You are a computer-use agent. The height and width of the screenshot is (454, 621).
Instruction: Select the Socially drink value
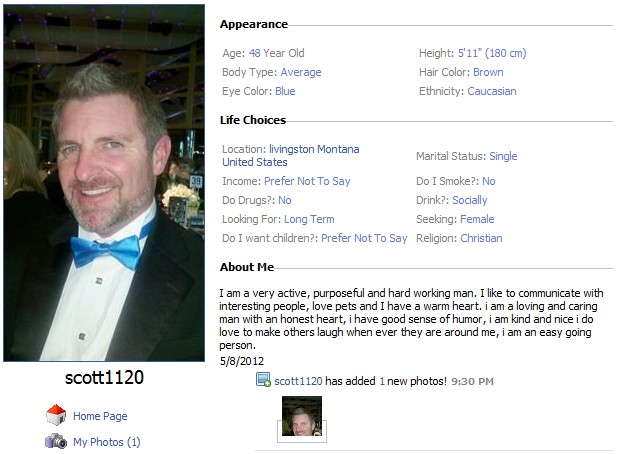tap(470, 200)
